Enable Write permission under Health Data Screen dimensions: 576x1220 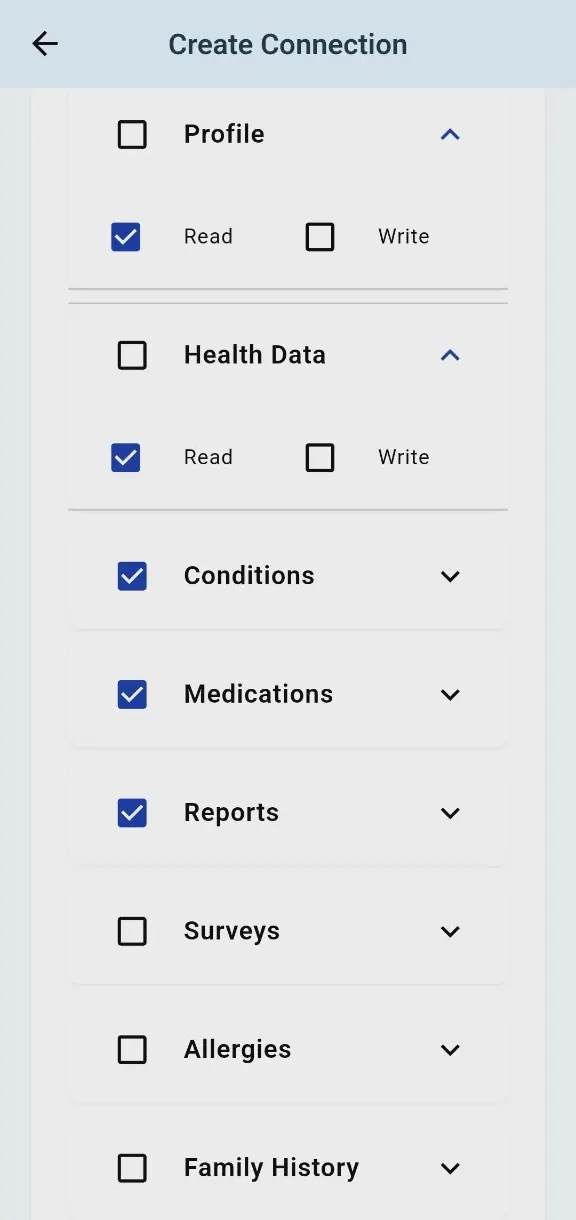click(320, 457)
